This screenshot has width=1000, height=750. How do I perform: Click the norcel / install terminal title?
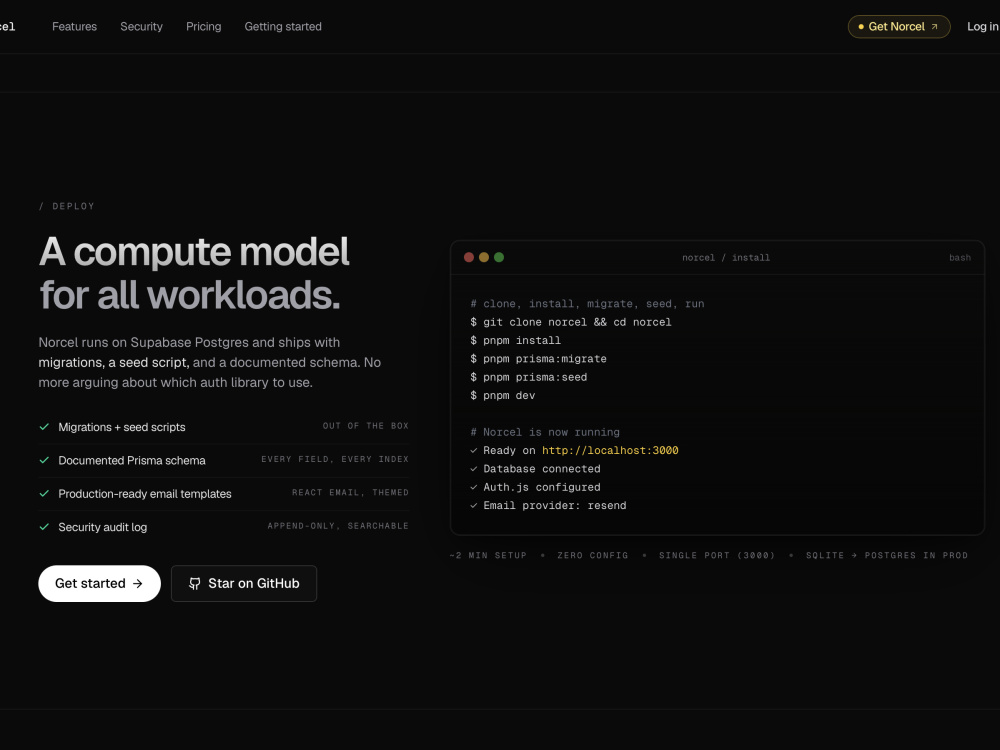coord(726,258)
